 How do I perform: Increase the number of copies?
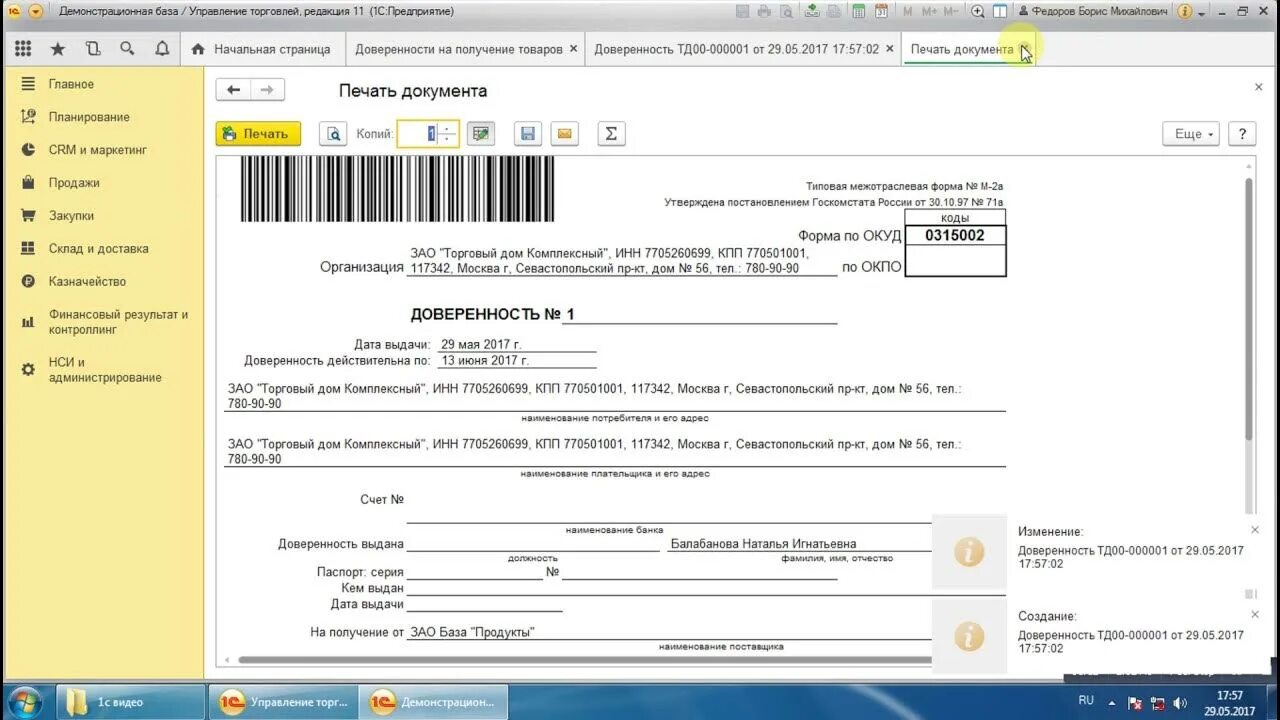click(449, 128)
